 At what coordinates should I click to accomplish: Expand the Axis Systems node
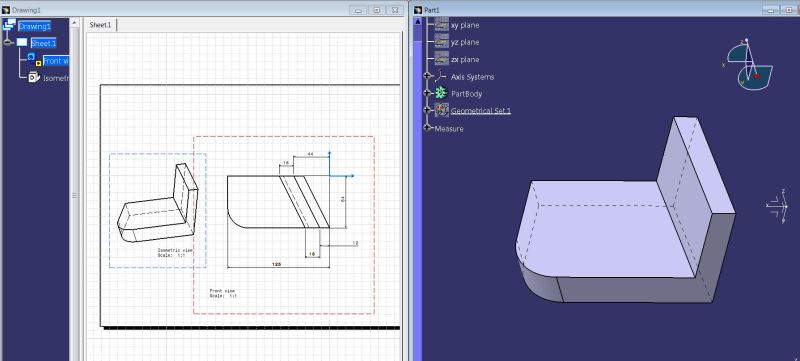click(x=428, y=76)
